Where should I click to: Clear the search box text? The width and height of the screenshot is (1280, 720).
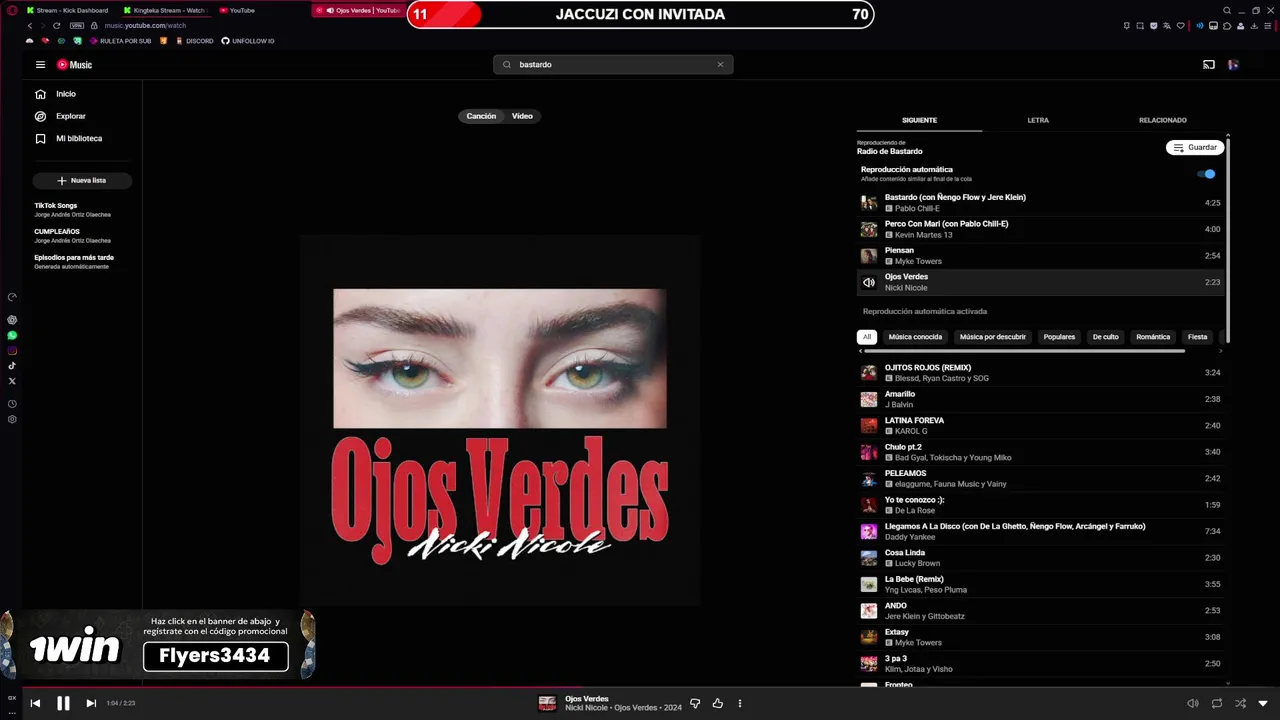click(x=720, y=64)
